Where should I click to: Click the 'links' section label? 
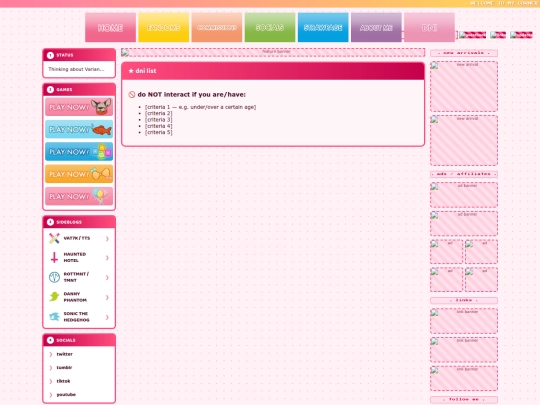pos(464,300)
